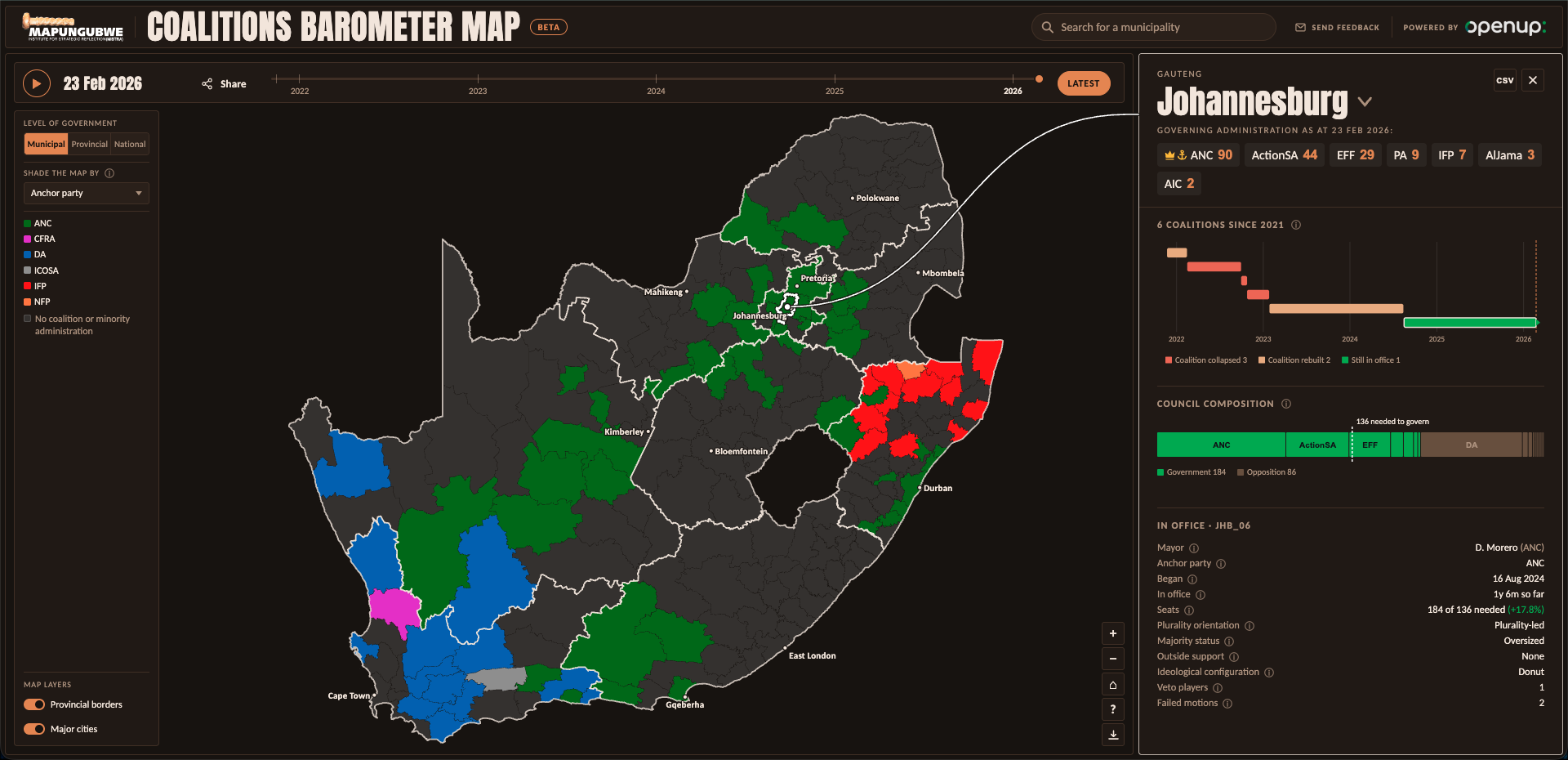Select Provincial level of government
The width and height of the screenshot is (1568, 760).
click(89, 144)
